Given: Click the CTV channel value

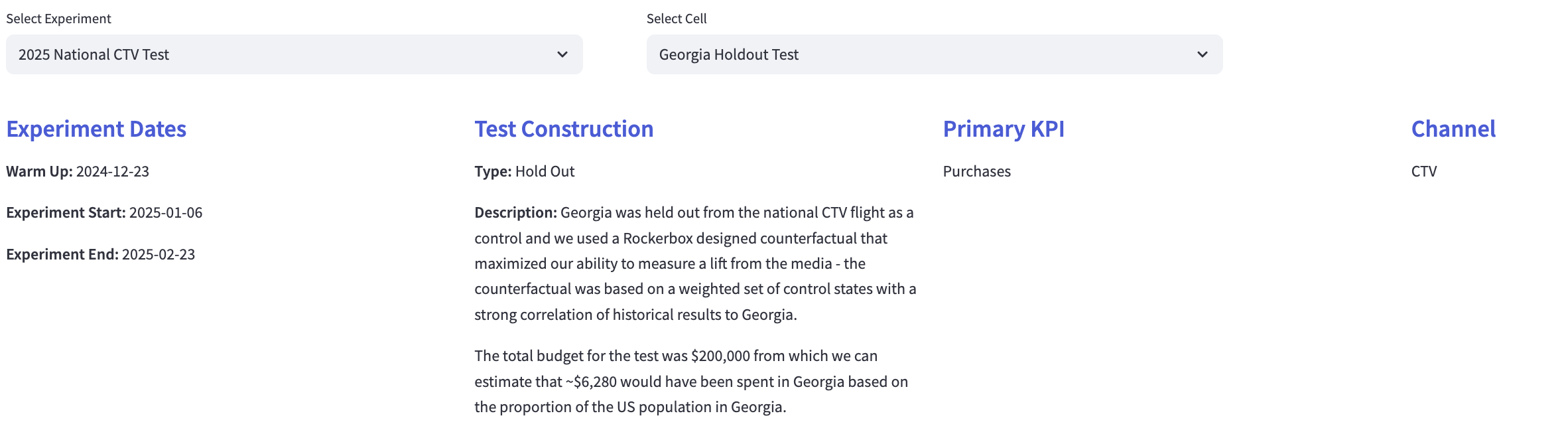Looking at the screenshot, I should click(1424, 171).
